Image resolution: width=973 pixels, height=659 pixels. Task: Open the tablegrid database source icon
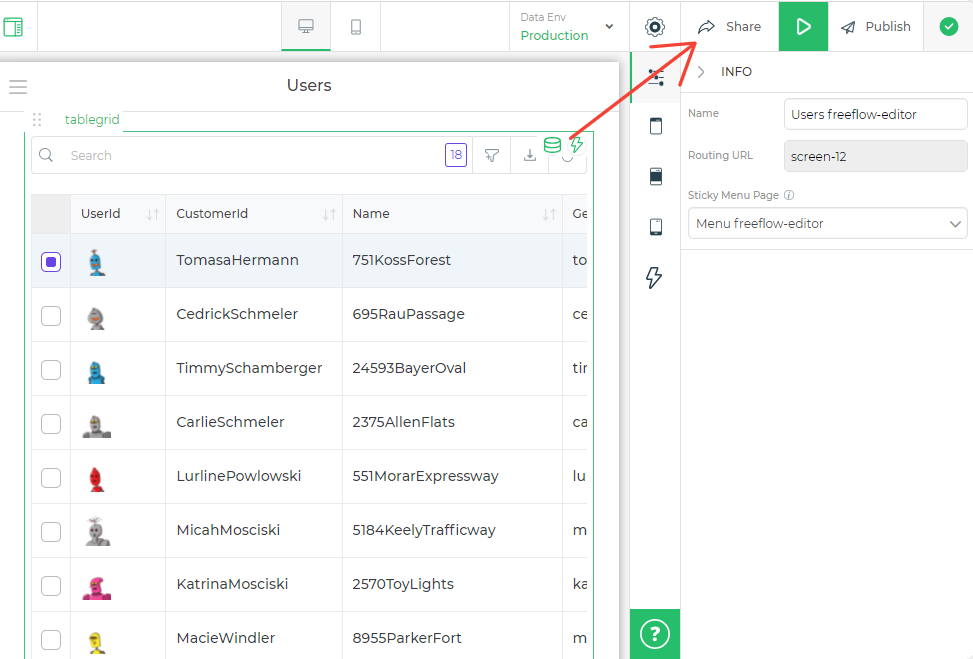pos(552,145)
